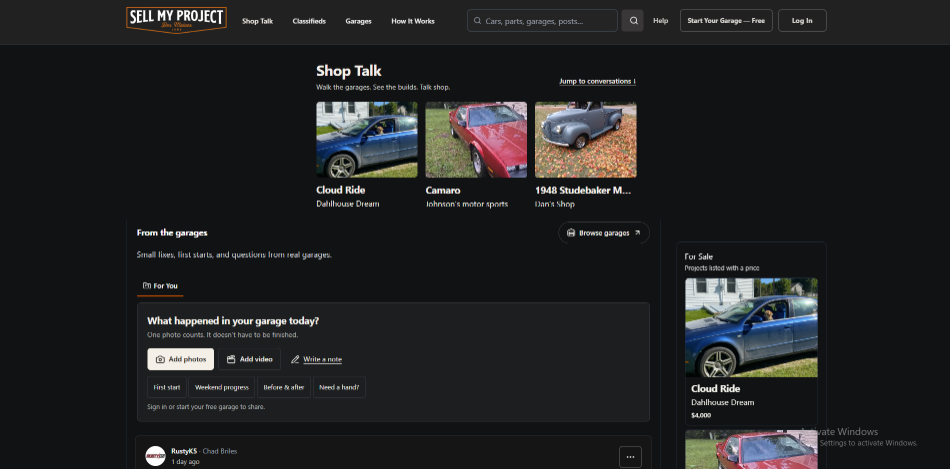This screenshot has width=950, height=469.
Task: Open 1948 Studebaker truck thumbnail
Action: 586,139
